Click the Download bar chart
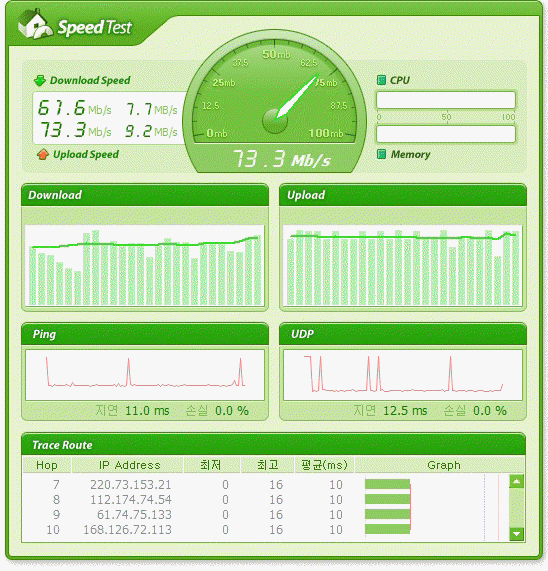This screenshot has height=571, width=548. pos(145,265)
